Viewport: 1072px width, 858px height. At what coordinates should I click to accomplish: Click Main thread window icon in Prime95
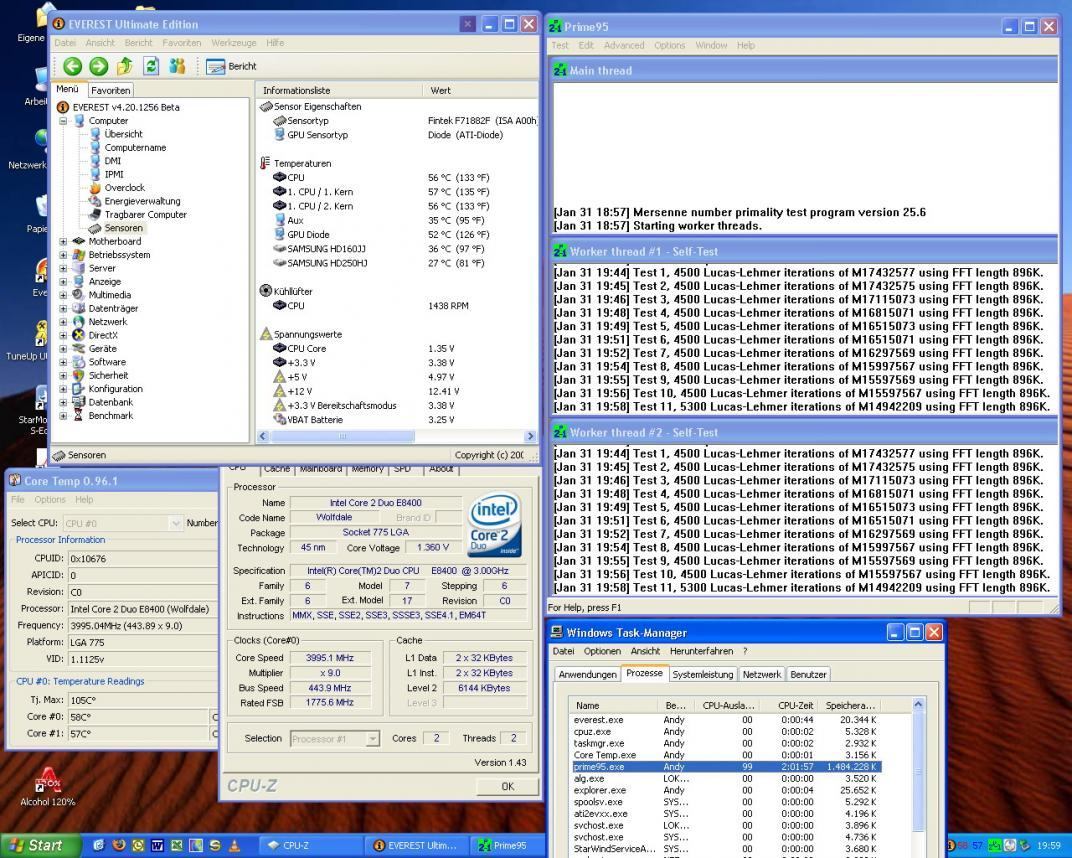(560, 70)
